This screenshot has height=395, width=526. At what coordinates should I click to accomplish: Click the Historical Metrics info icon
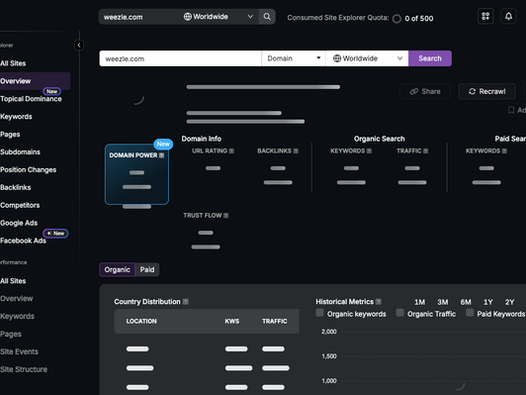[378, 302]
